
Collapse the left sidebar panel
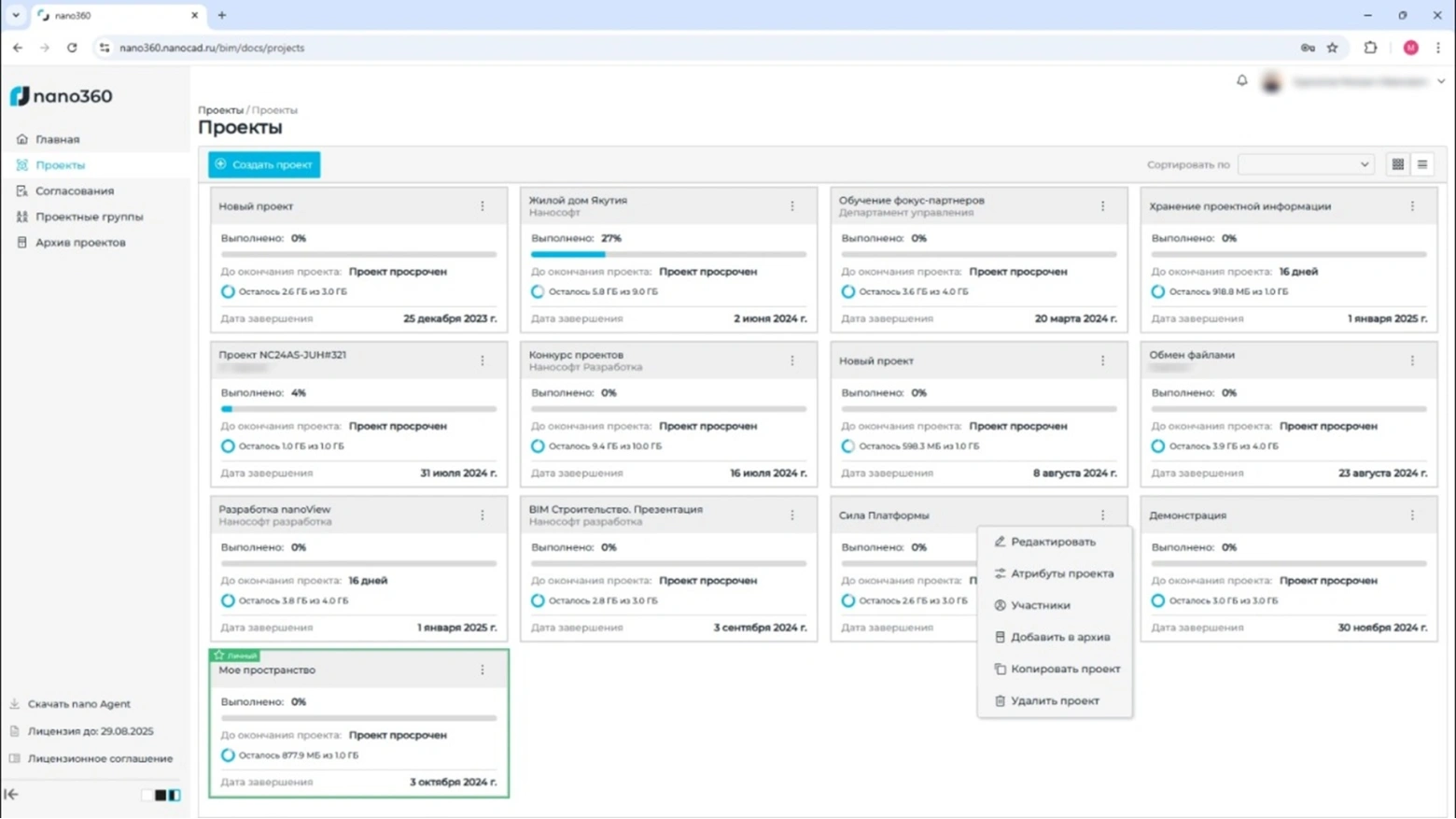click(x=11, y=795)
